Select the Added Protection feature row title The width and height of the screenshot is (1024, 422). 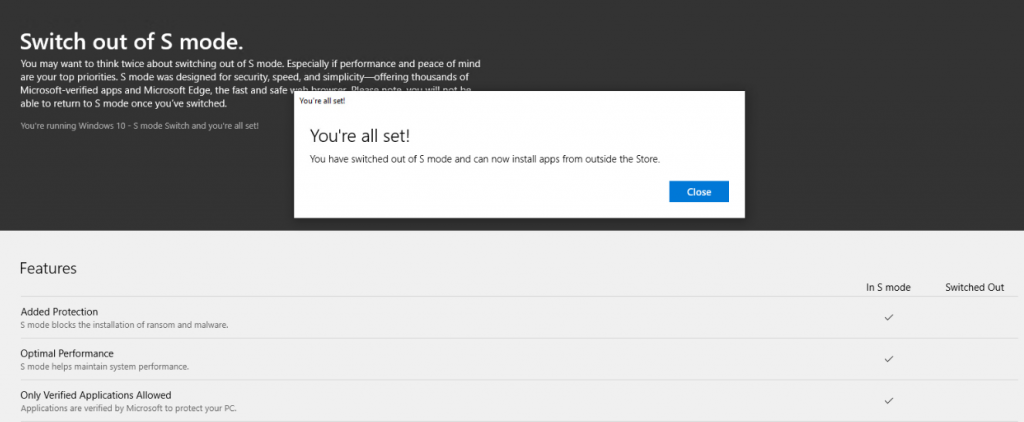pos(59,312)
